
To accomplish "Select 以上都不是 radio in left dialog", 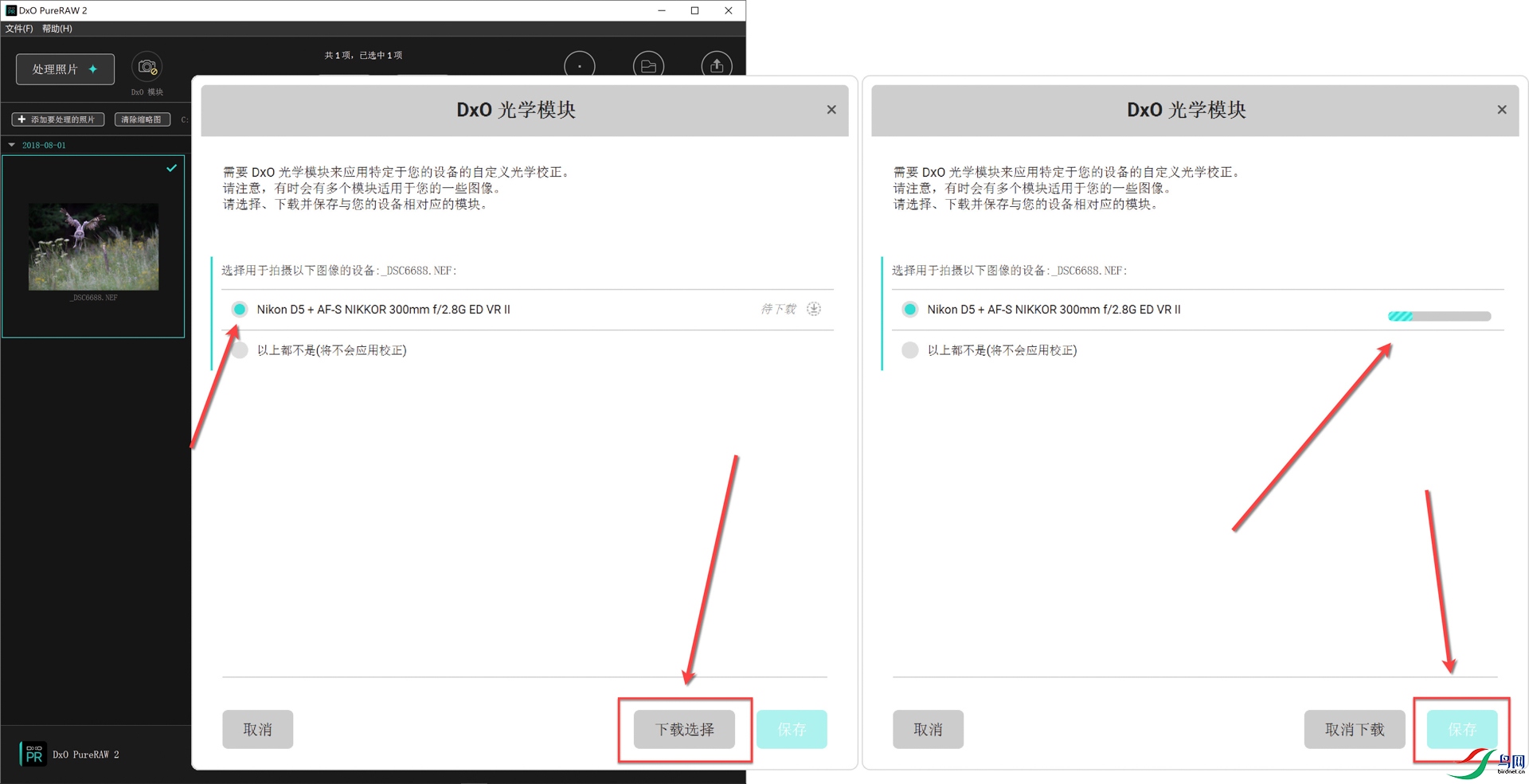I will 240,350.
